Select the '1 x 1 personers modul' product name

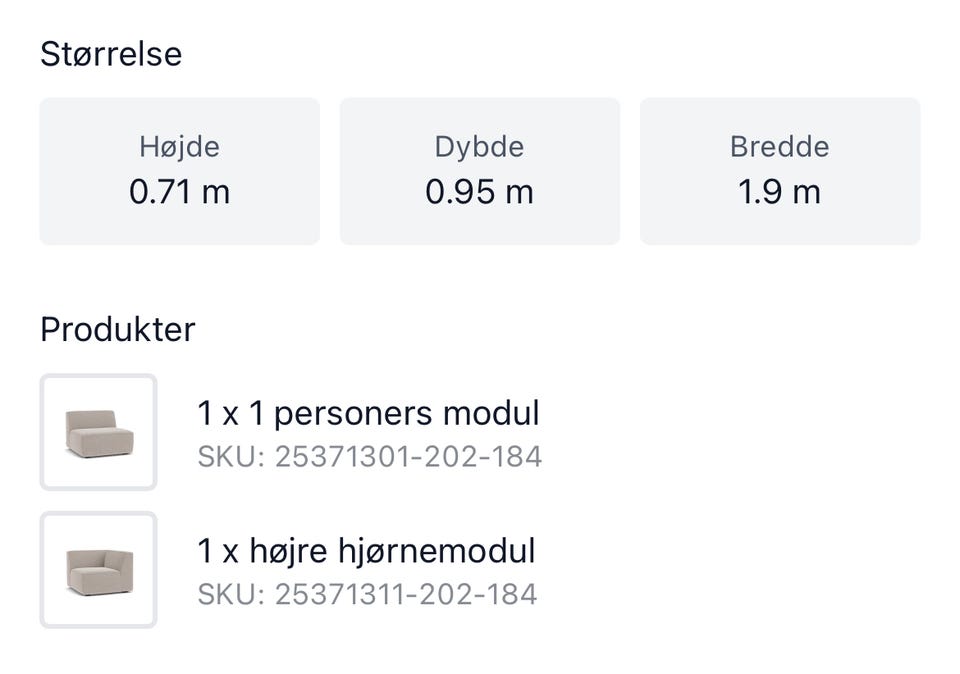pos(368,413)
